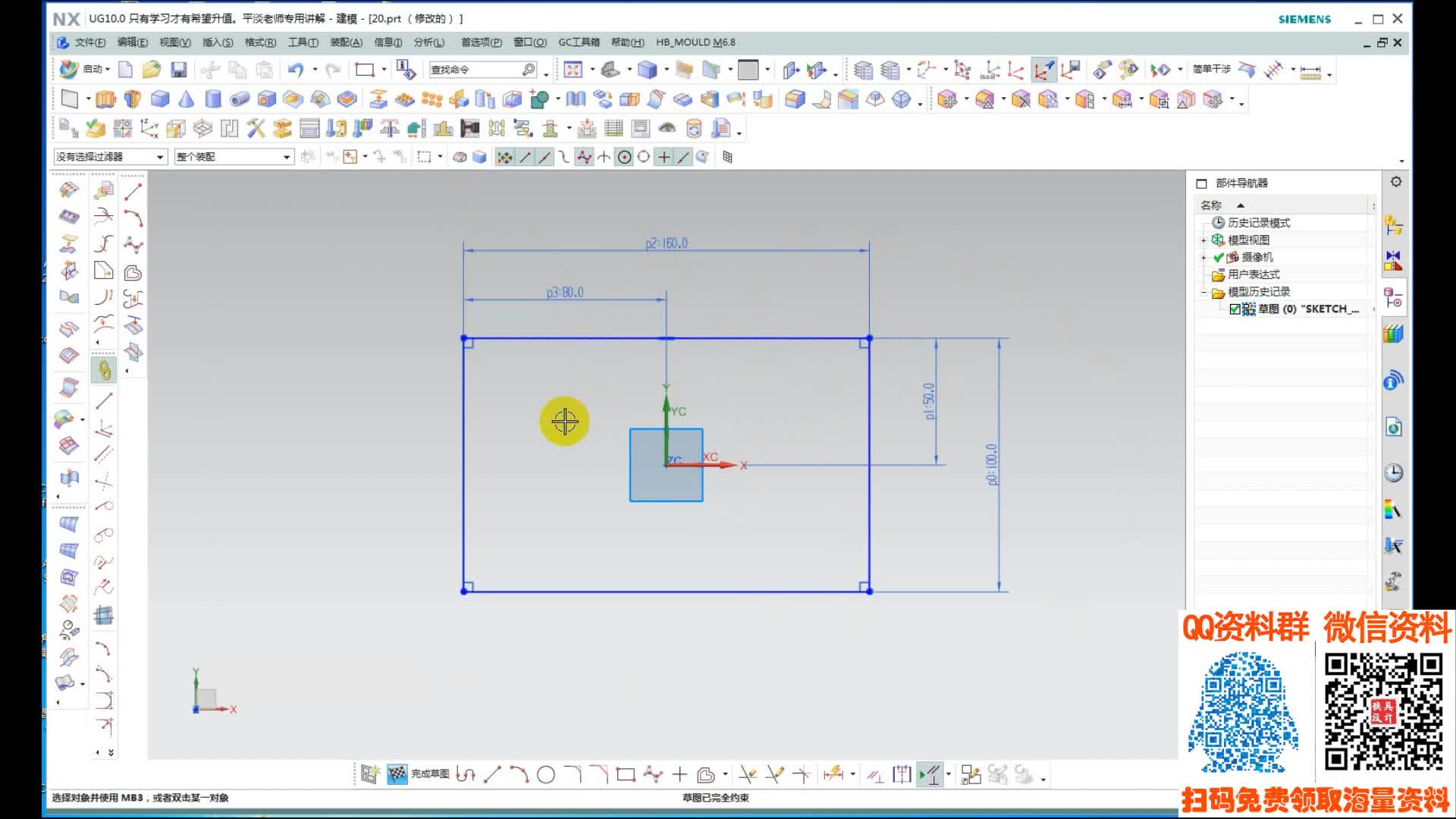Select the circle tool in sketch toolbar

(546, 774)
